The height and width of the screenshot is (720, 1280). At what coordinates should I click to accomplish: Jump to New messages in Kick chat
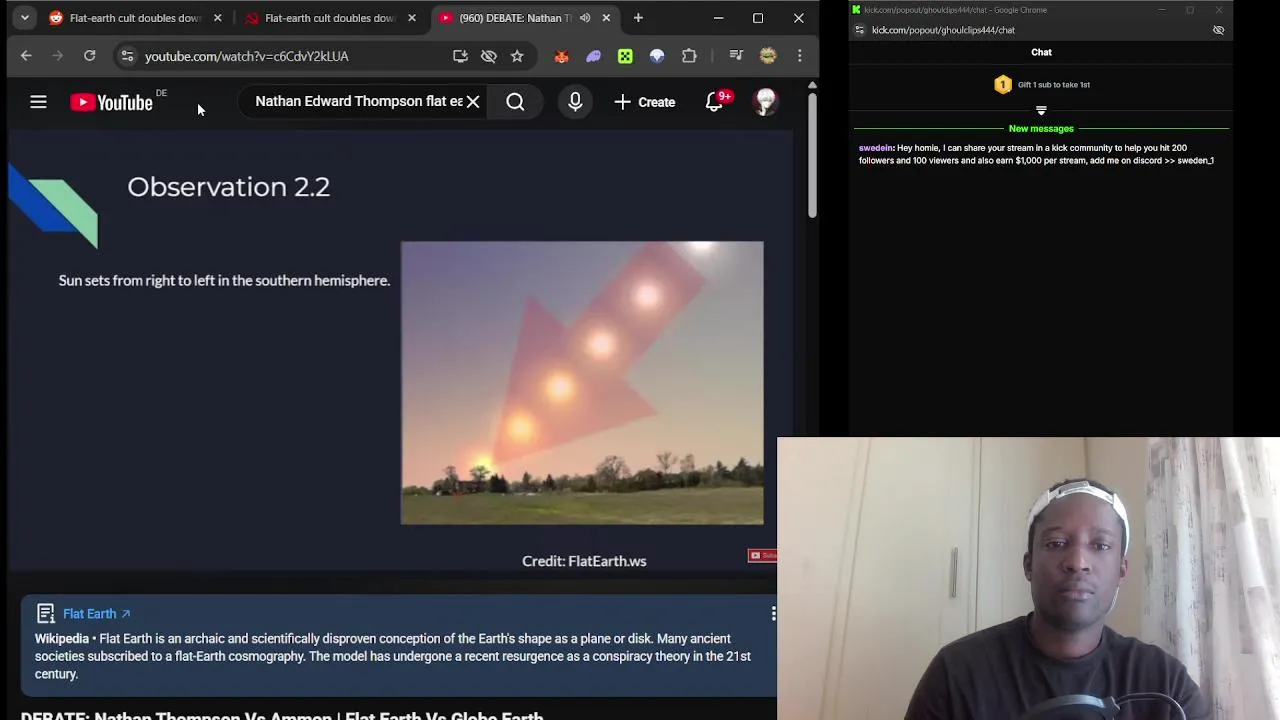click(x=1041, y=128)
